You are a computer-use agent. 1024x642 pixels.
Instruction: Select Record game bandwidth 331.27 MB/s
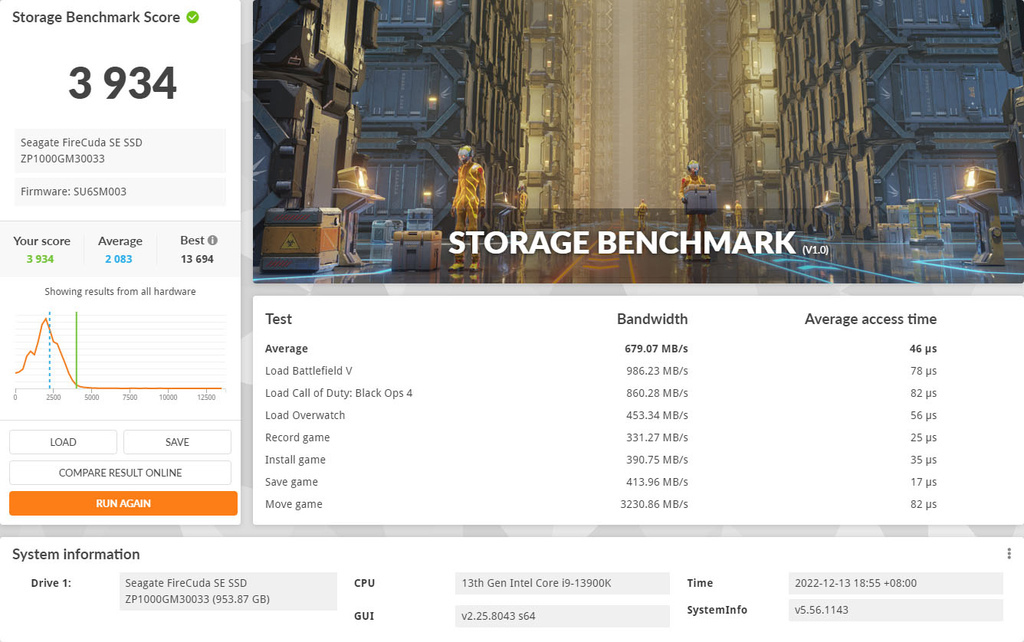click(x=657, y=438)
